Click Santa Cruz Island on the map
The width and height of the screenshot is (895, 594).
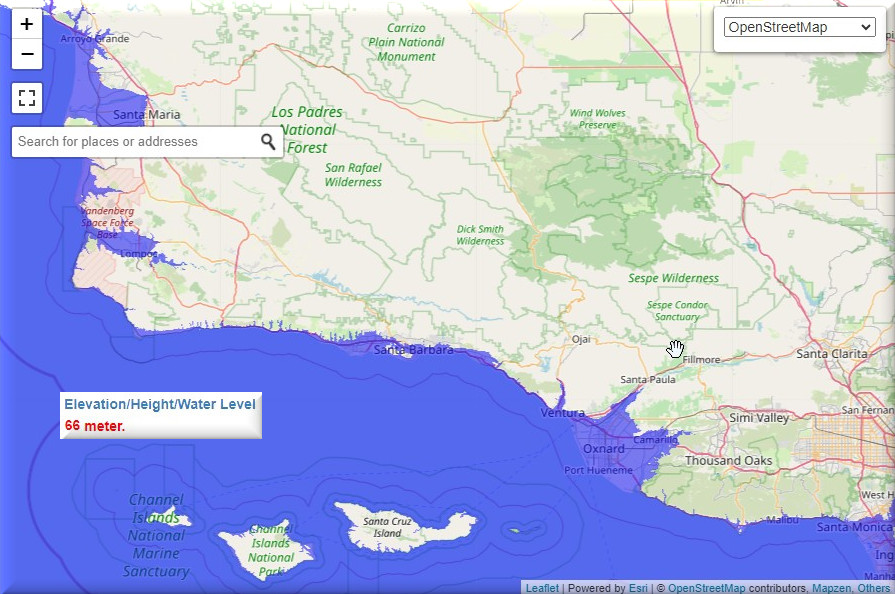pyautogui.click(x=388, y=527)
